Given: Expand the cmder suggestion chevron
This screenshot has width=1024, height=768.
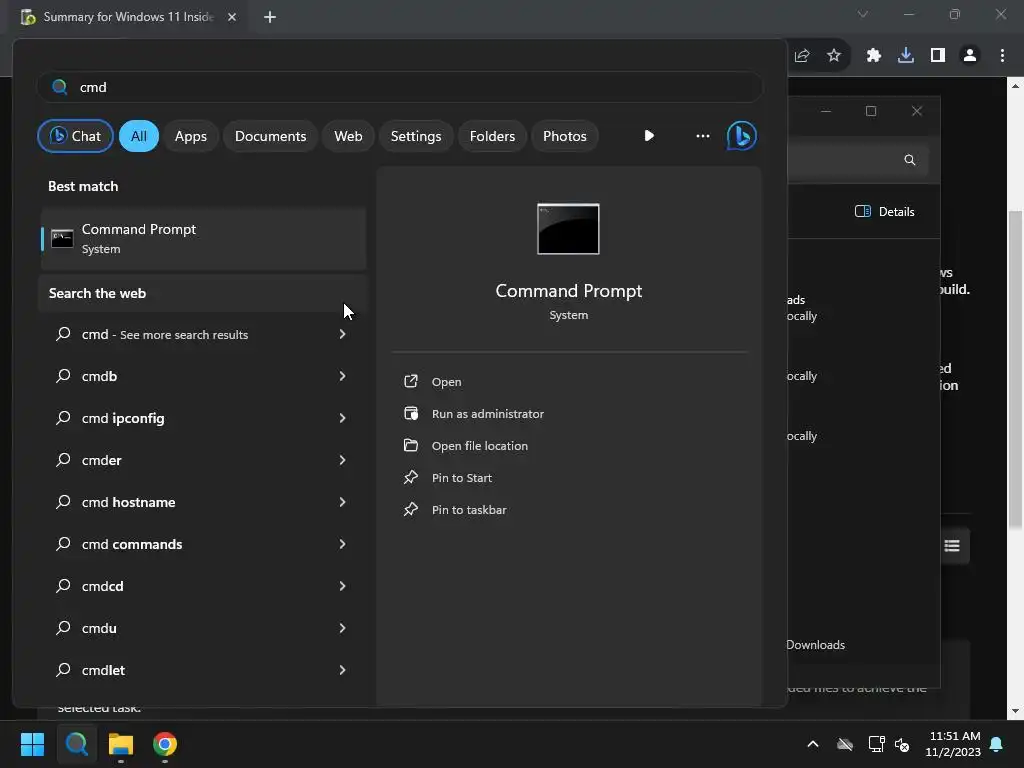Looking at the screenshot, I should pyautogui.click(x=342, y=460).
